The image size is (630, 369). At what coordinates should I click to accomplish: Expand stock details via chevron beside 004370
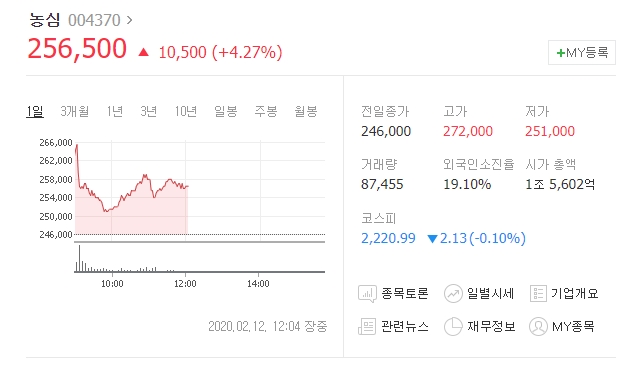pos(129,20)
